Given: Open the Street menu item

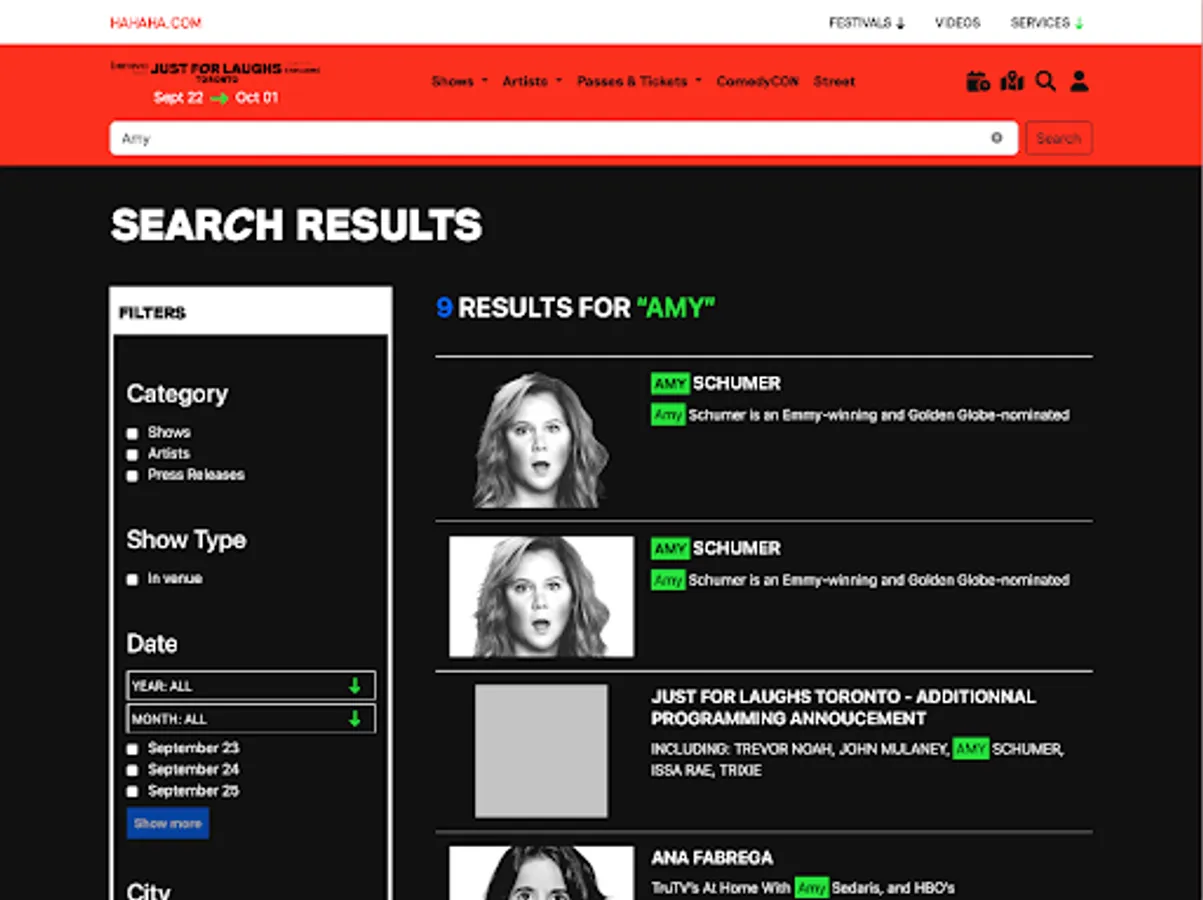Looking at the screenshot, I should point(834,81).
